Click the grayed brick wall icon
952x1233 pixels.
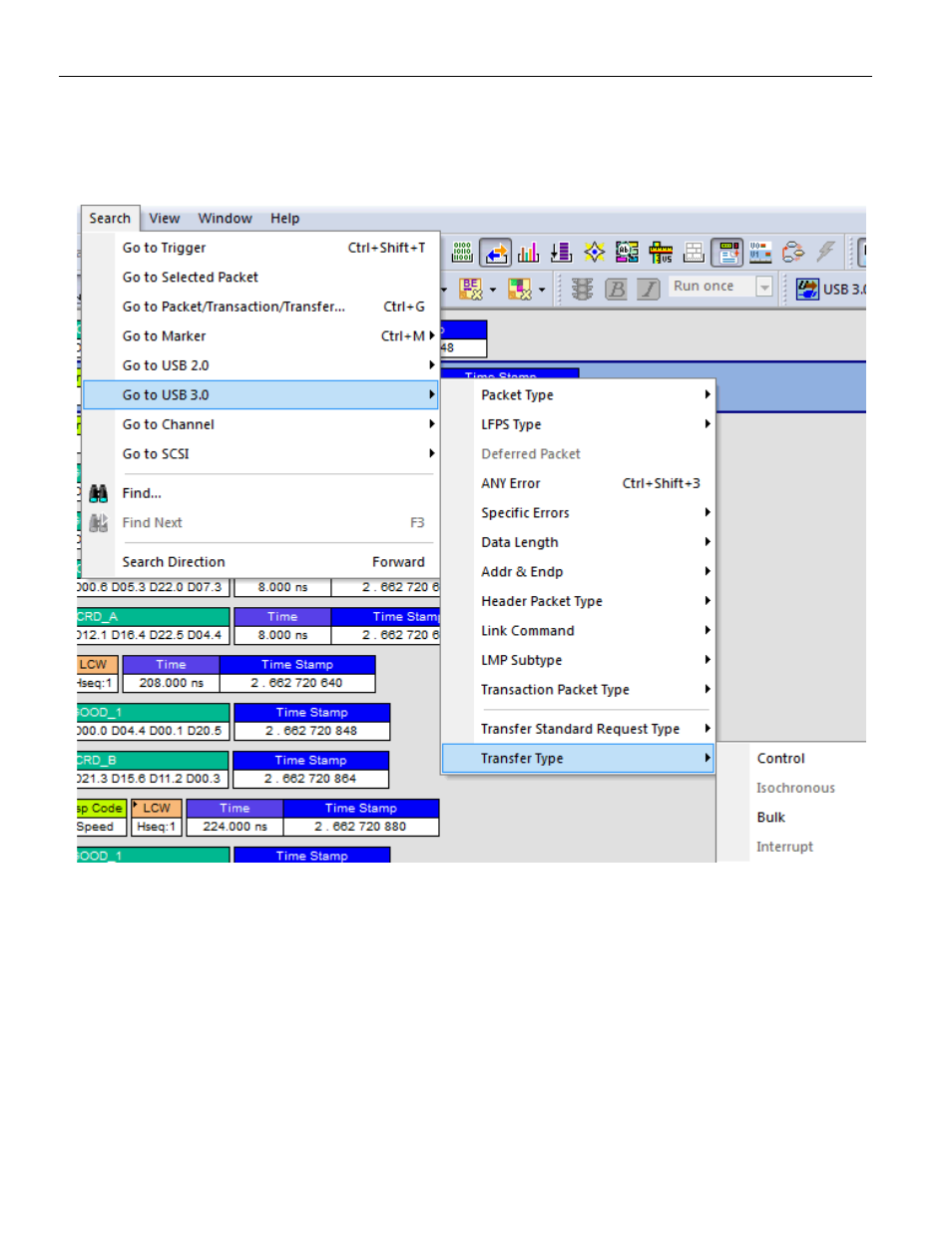(694, 252)
